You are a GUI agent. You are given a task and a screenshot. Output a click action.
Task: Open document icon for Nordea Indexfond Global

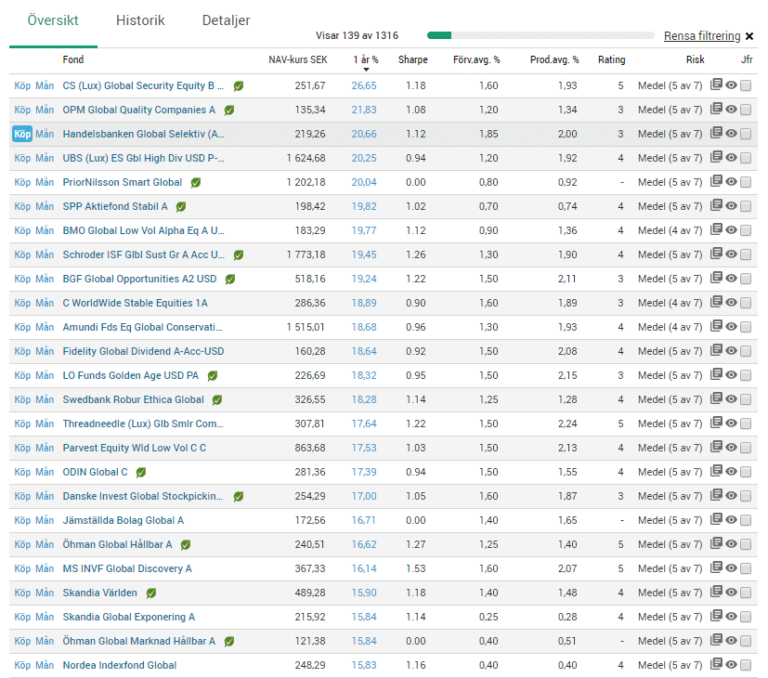pyautogui.click(x=716, y=665)
